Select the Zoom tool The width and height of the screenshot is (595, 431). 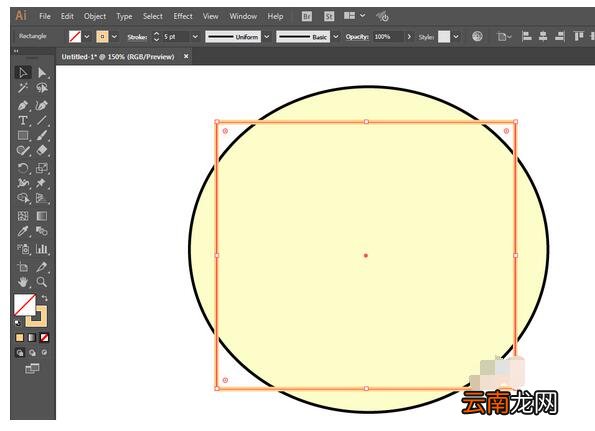(x=42, y=282)
